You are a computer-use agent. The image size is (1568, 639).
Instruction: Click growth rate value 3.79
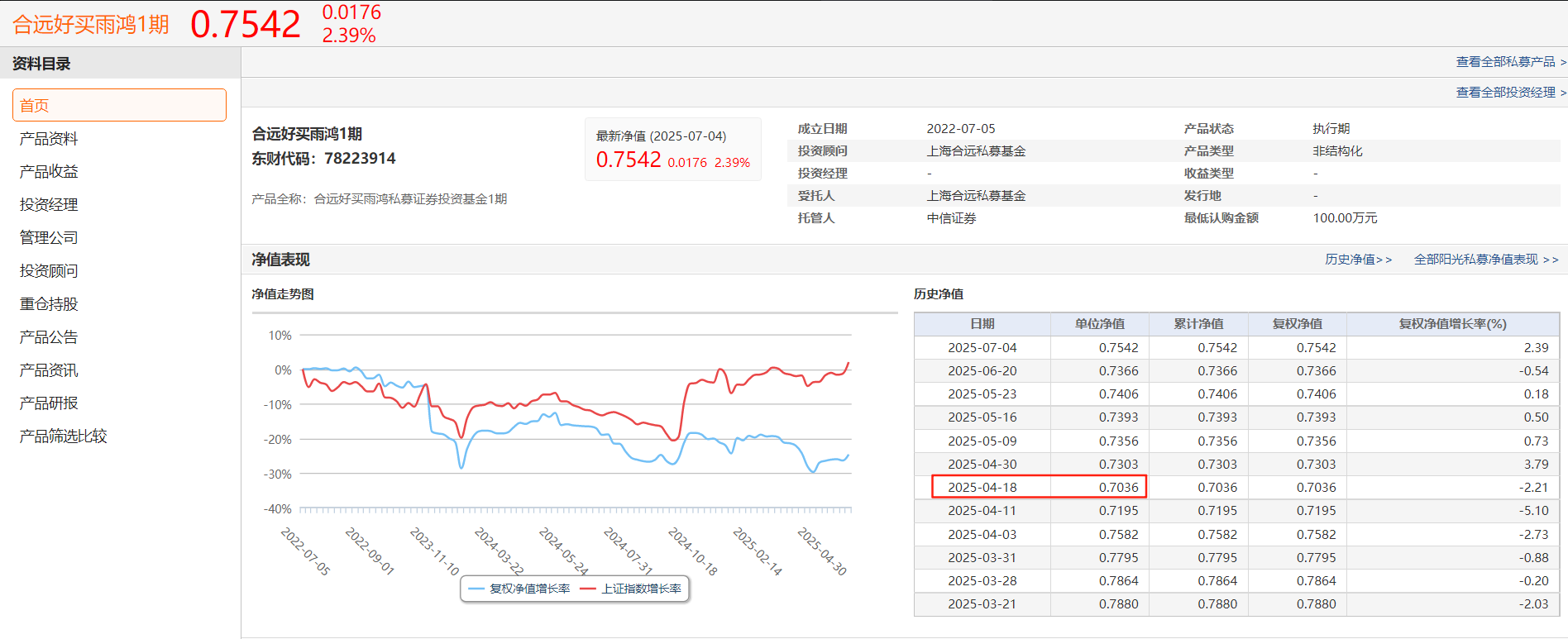(1536, 465)
